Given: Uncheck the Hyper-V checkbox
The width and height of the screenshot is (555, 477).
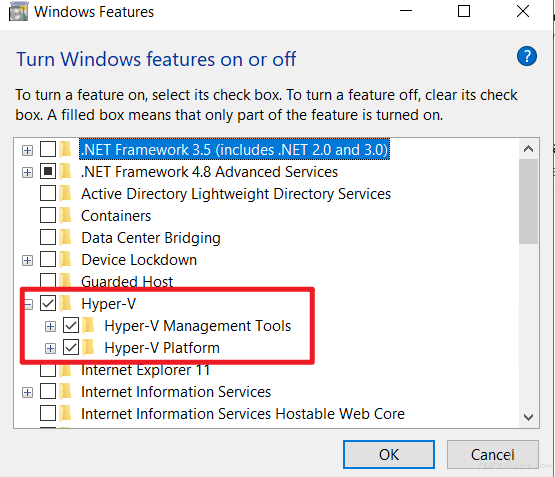Looking at the screenshot, I should (x=48, y=304).
